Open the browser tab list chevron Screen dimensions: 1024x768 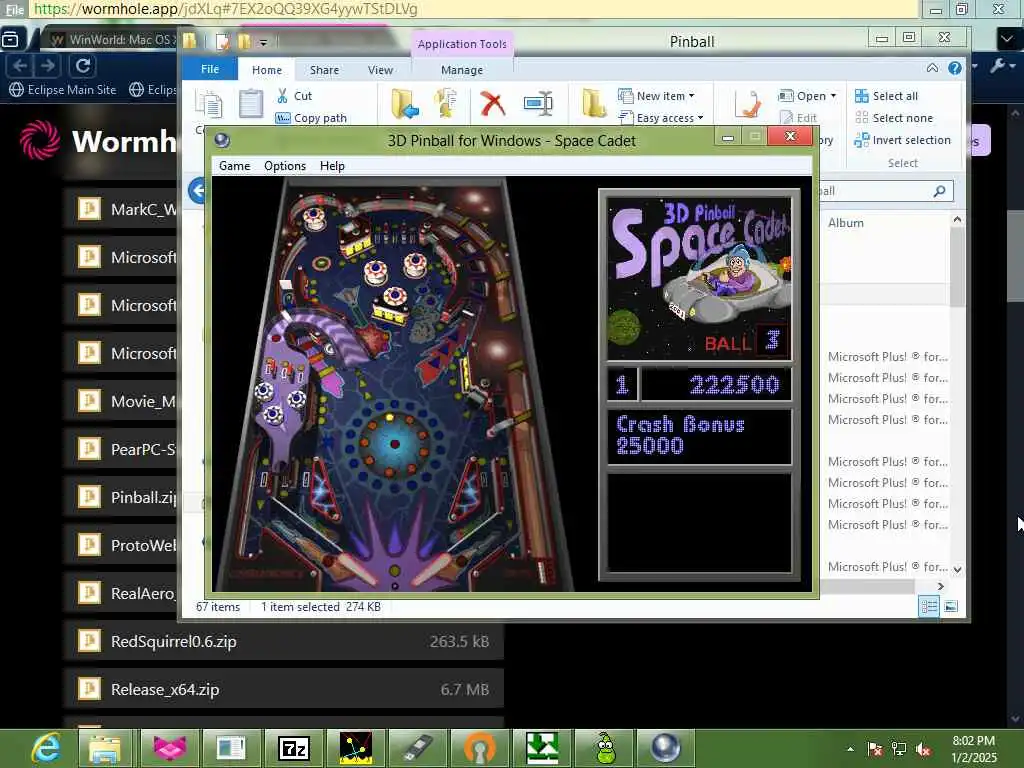(x=1007, y=39)
